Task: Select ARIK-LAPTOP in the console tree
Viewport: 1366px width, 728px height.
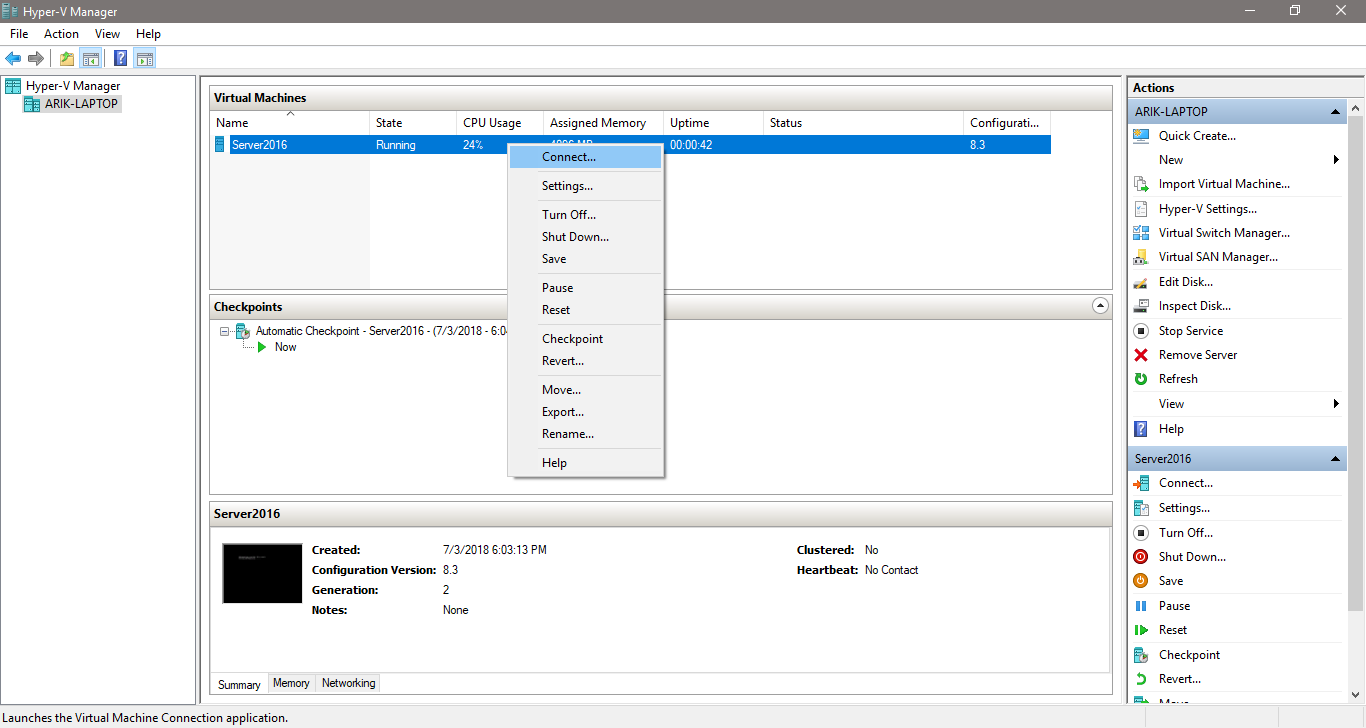Action: point(72,104)
